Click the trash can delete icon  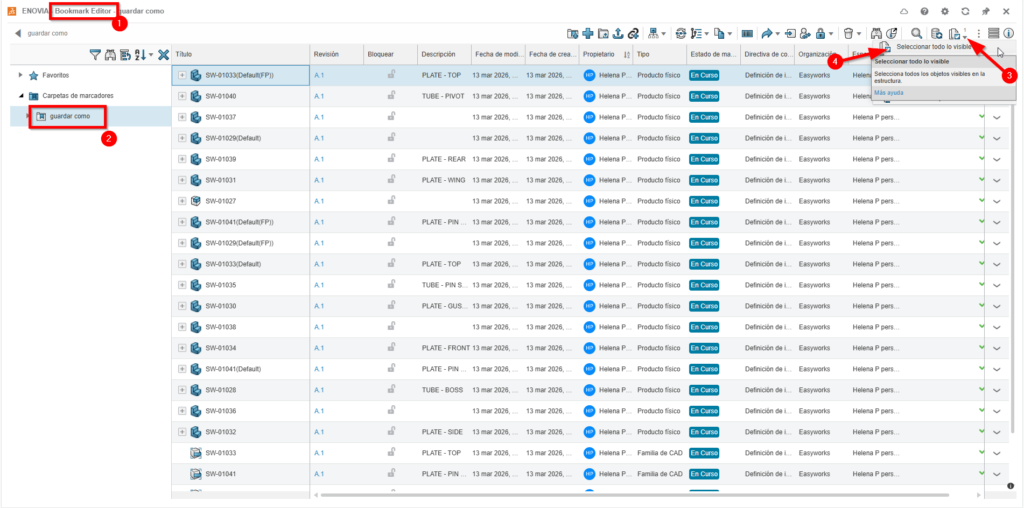pyautogui.click(x=848, y=33)
